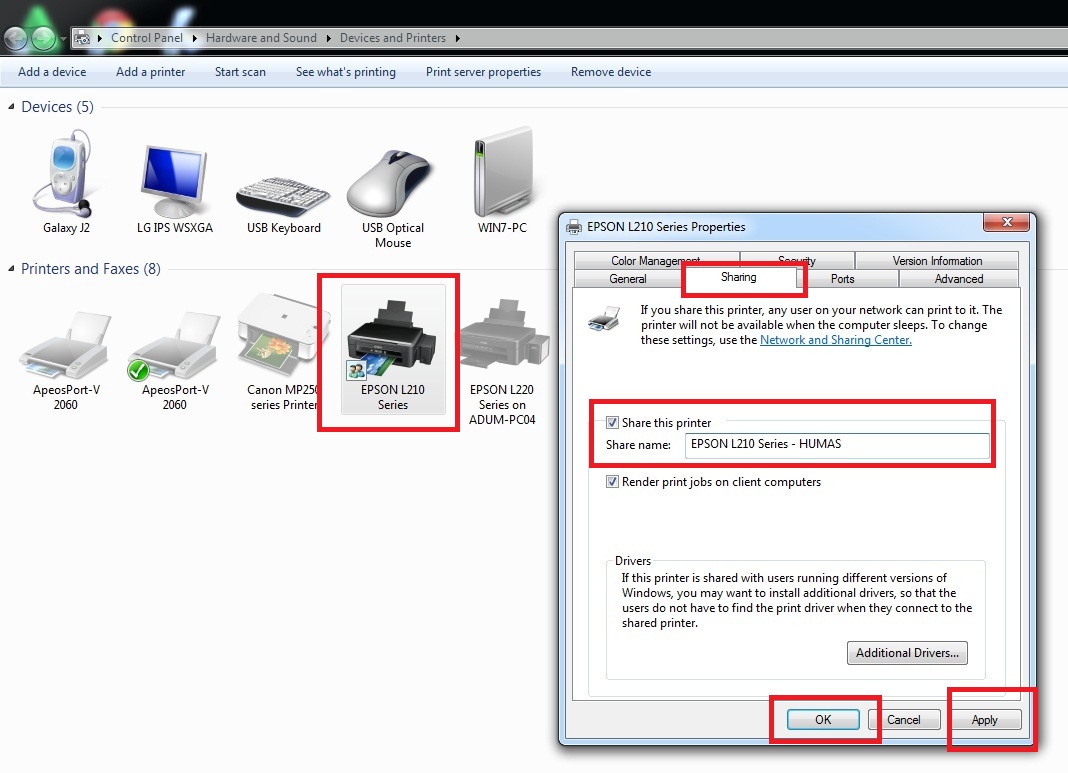
Task: Click Remove device in toolbar
Action: point(611,72)
